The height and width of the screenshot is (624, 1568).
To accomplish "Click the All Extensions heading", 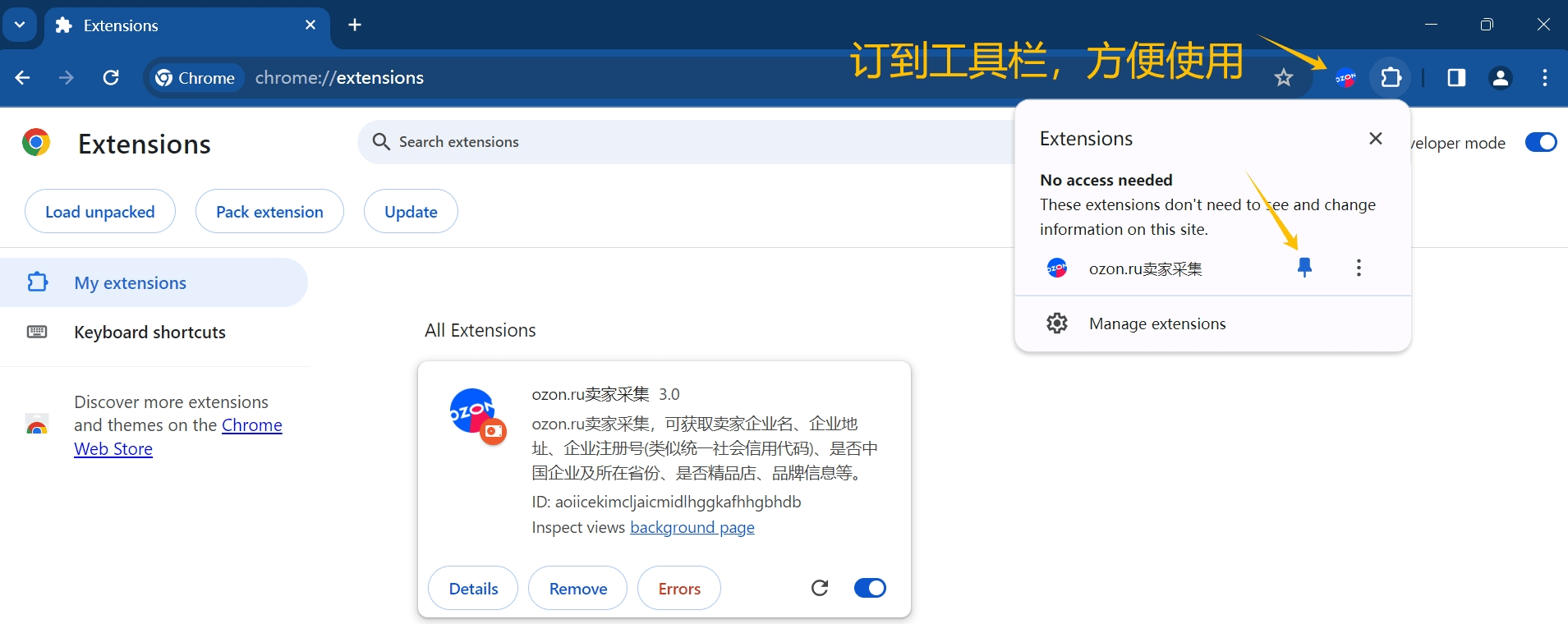I will point(481,330).
